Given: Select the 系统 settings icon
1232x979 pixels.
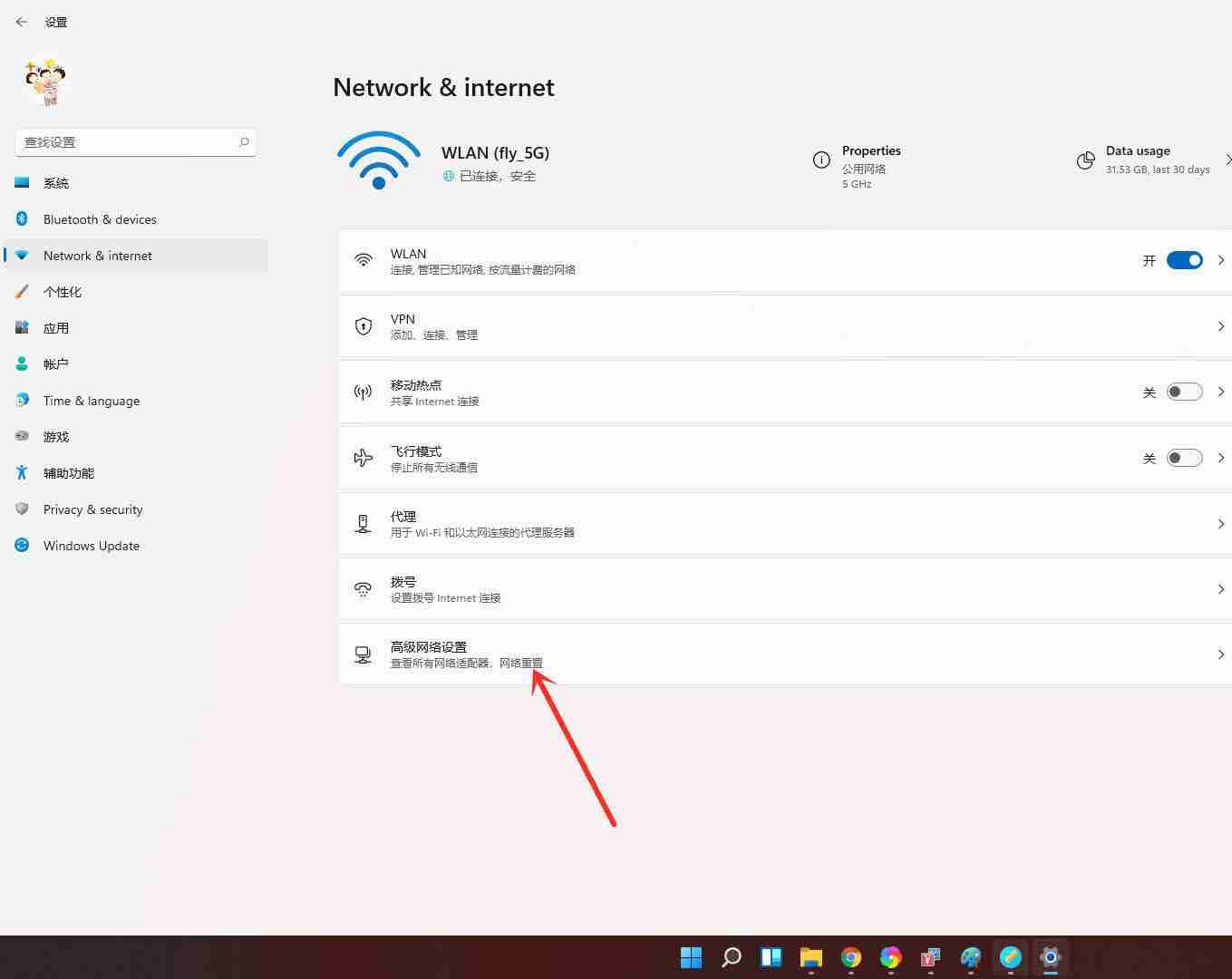Looking at the screenshot, I should click(x=22, y=182).
